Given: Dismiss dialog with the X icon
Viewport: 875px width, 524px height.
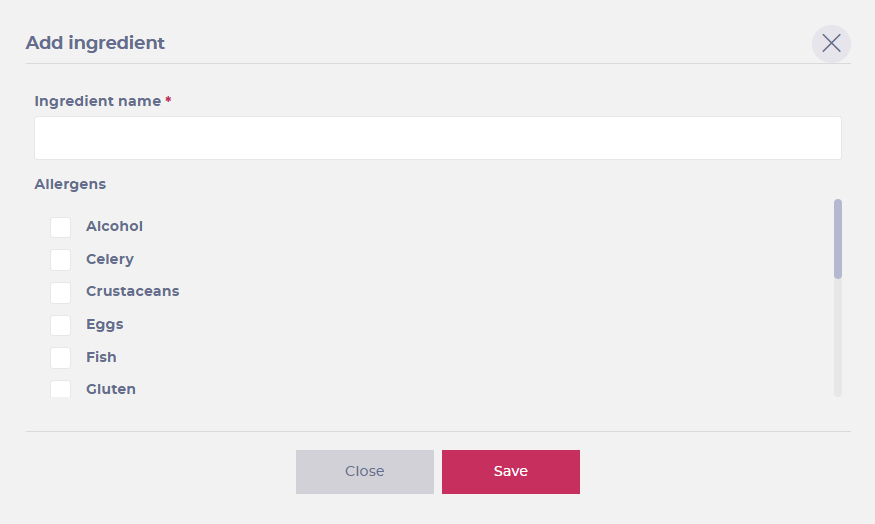Looking at the screenshot, I should [831, 44].
